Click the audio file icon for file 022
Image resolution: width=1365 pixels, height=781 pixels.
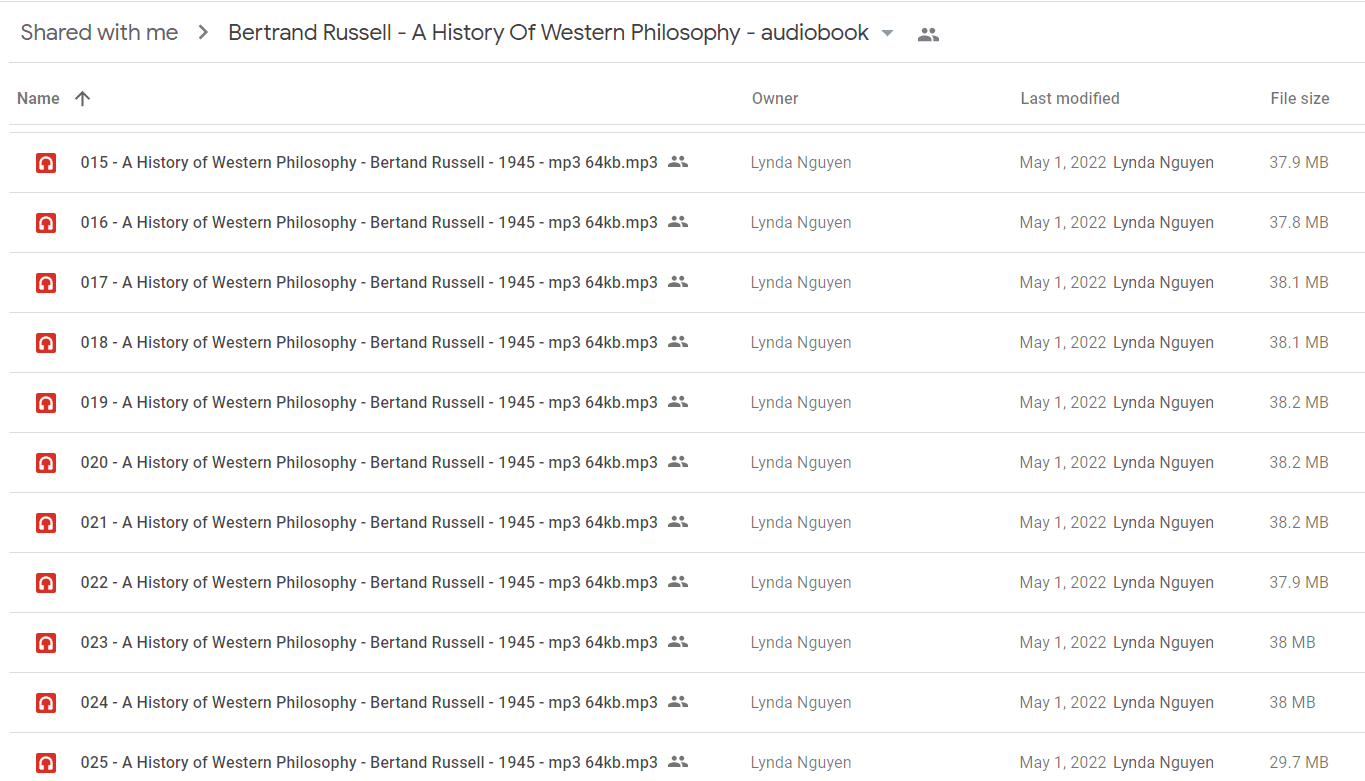click(46, 583)
